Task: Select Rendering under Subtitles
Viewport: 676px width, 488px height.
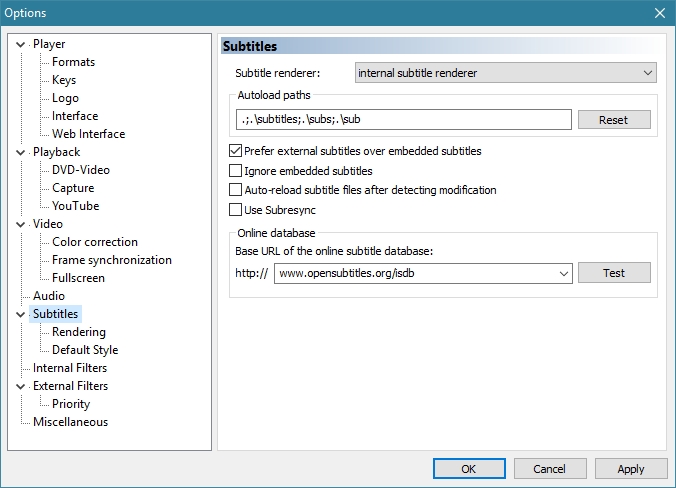Action: point(79,332)
